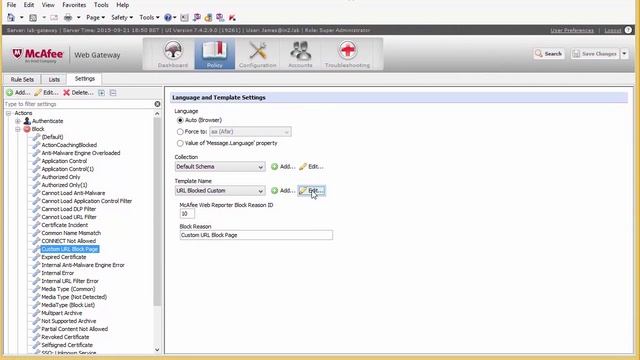Click the browser Feeds toolbar icon
Screen dimensions: 640x360
coord(33,18)
